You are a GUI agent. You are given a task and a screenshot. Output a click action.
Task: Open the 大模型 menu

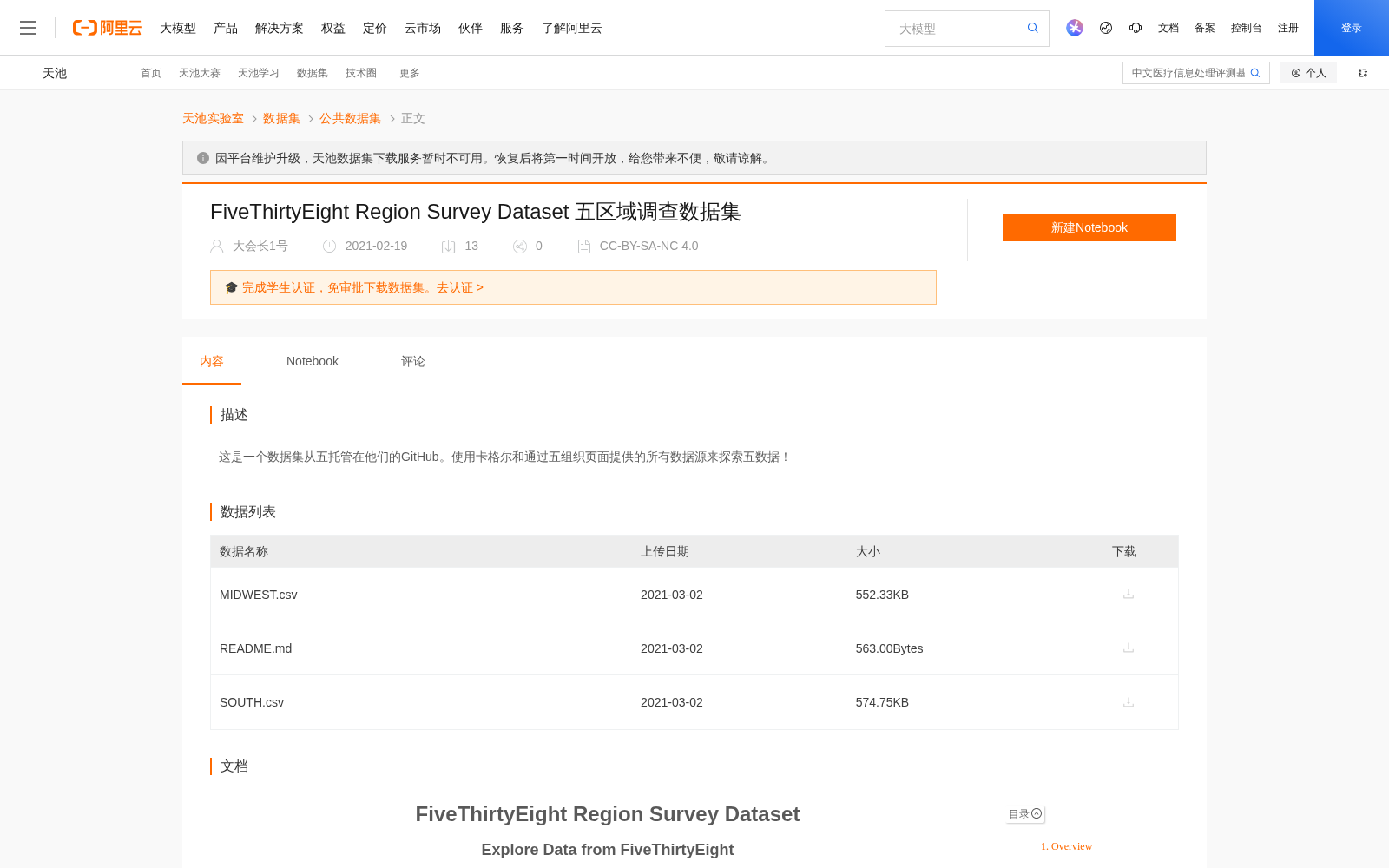point(178,28)
